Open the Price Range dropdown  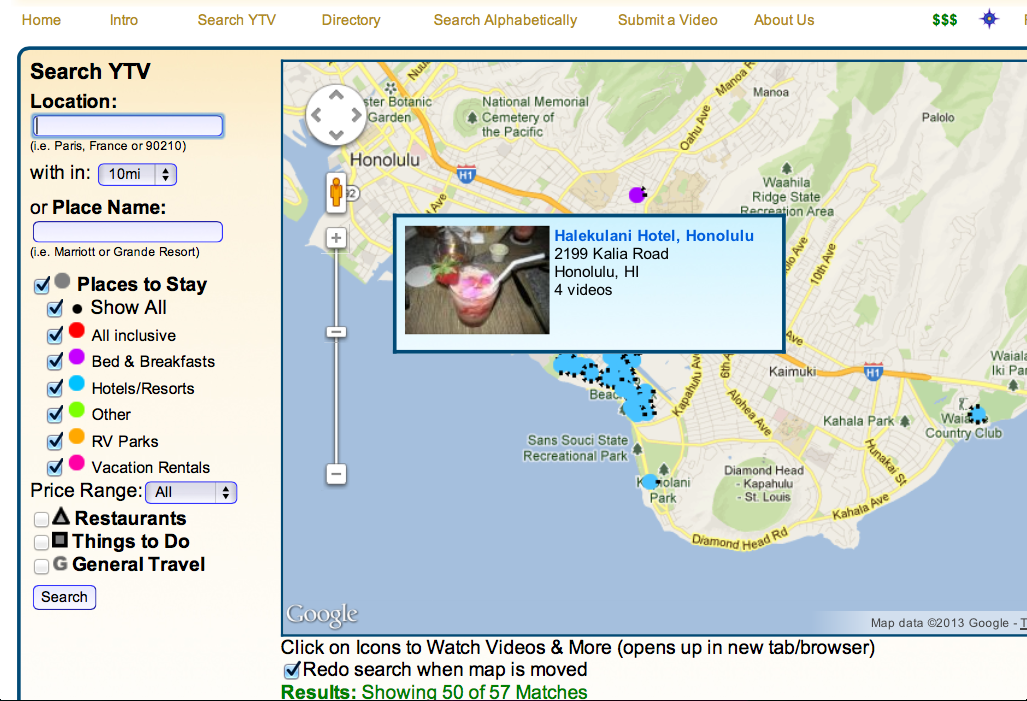(x=191, y=493)
